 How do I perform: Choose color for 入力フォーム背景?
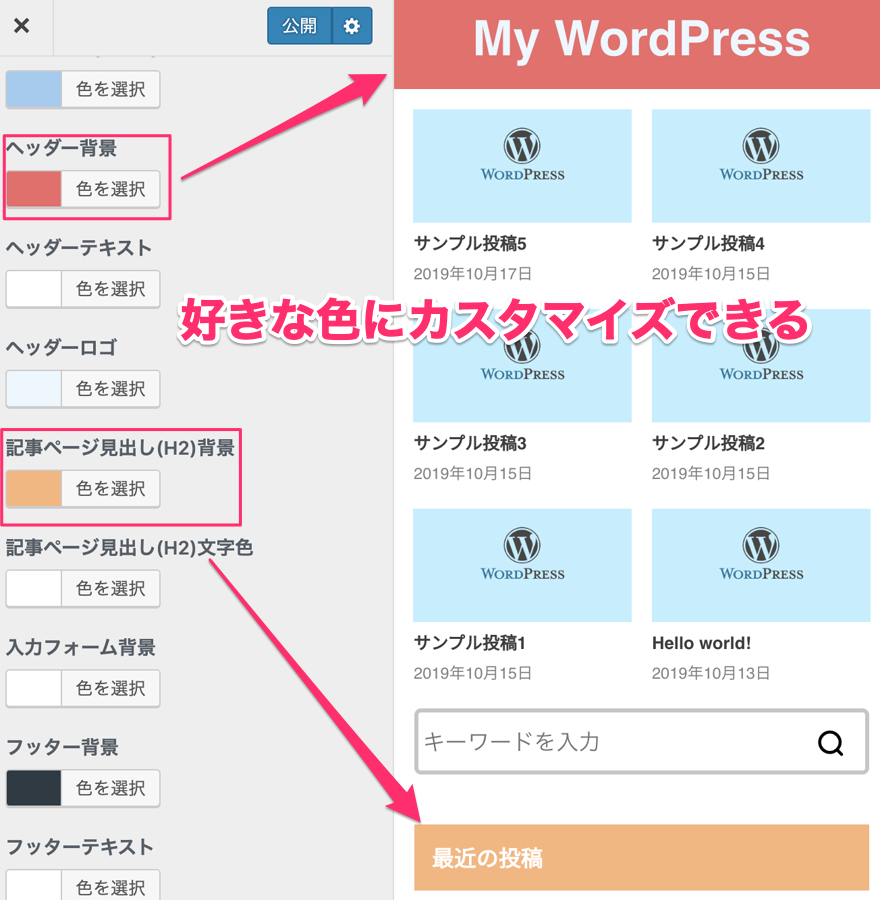(110, 688)
